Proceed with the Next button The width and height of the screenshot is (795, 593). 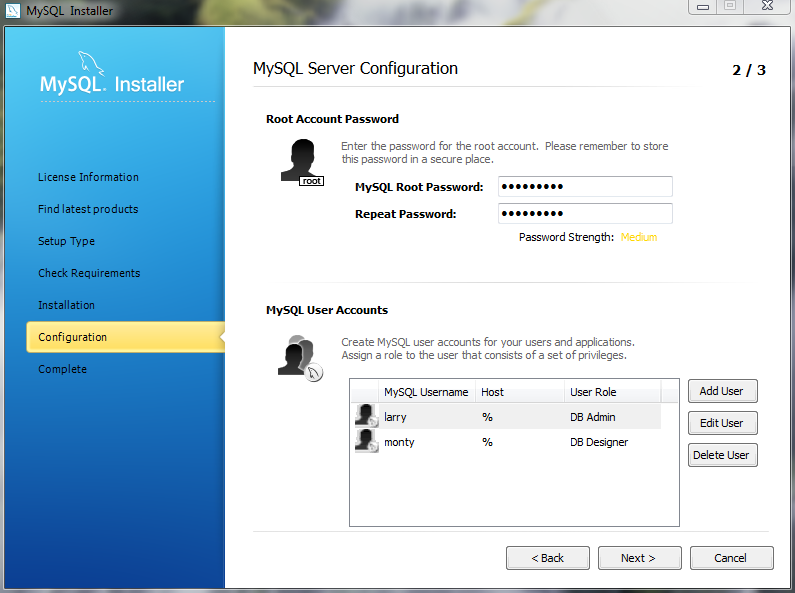pos(639,558)
